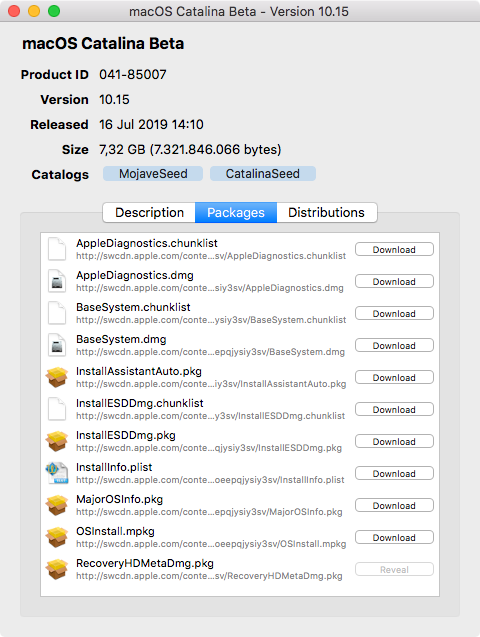Click the release date 16 Jul 2019 14:10
Image resolution: width=480 pixels, height=637 pixels.
pyautogui.click(x=151, y=124)
